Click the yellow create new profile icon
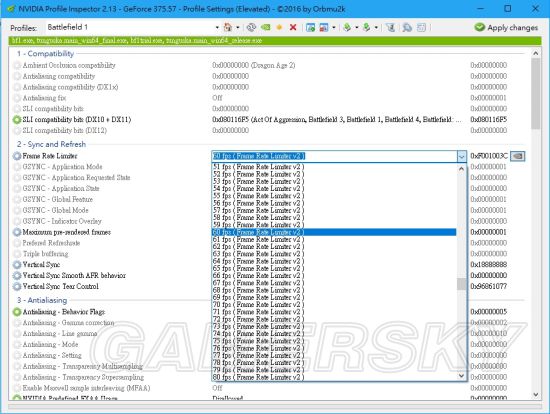 tap(279, 27)
